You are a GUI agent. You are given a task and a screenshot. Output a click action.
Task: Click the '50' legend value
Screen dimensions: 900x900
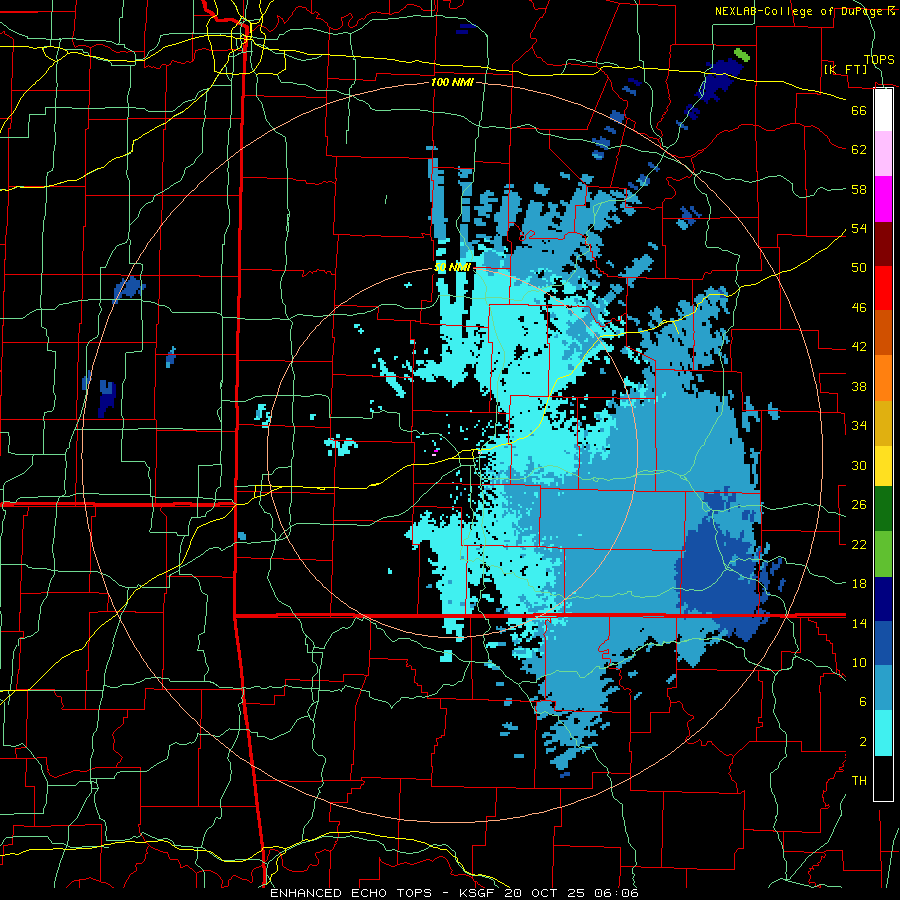coord(859,267)
